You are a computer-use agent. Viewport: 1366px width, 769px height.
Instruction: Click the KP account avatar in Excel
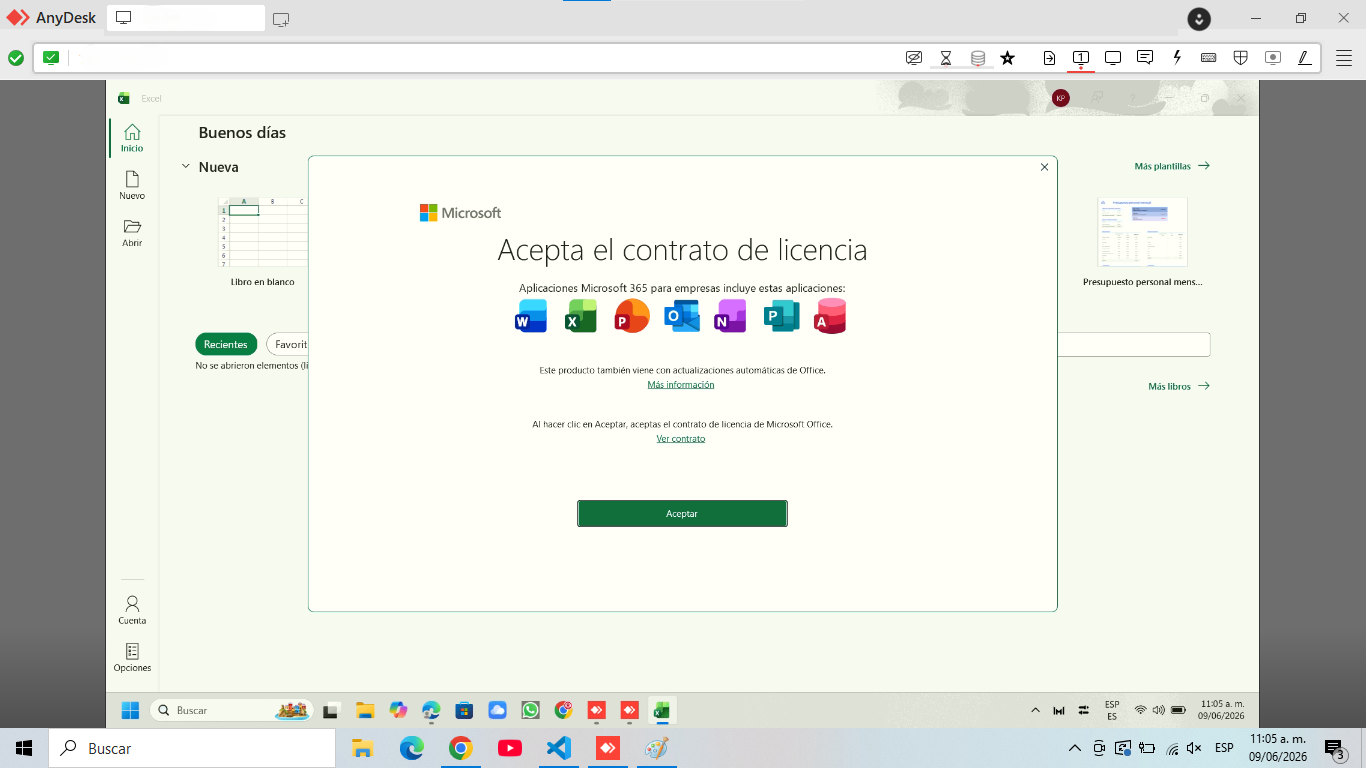pyautogui.click(x=1061, y=98)
